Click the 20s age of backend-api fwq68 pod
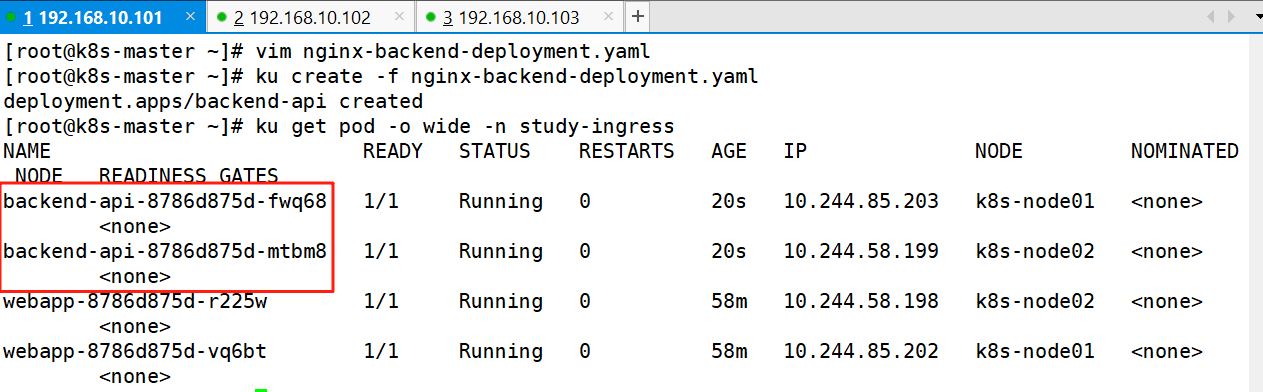The width and height of the screenshot is (1263, 392). click(x=729, y=202)
